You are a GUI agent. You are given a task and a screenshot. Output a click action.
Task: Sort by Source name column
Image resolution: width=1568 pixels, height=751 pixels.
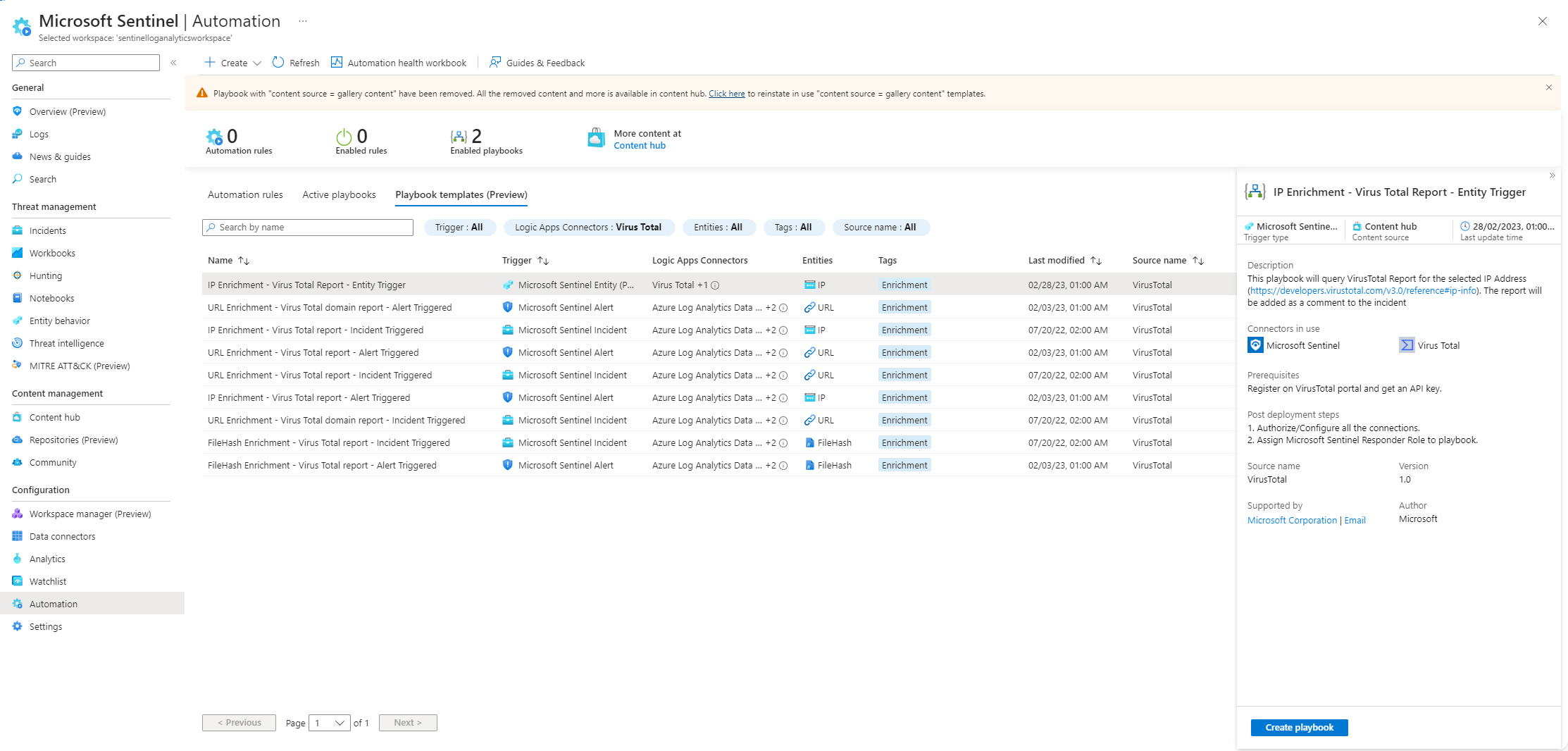[1168, 260]
